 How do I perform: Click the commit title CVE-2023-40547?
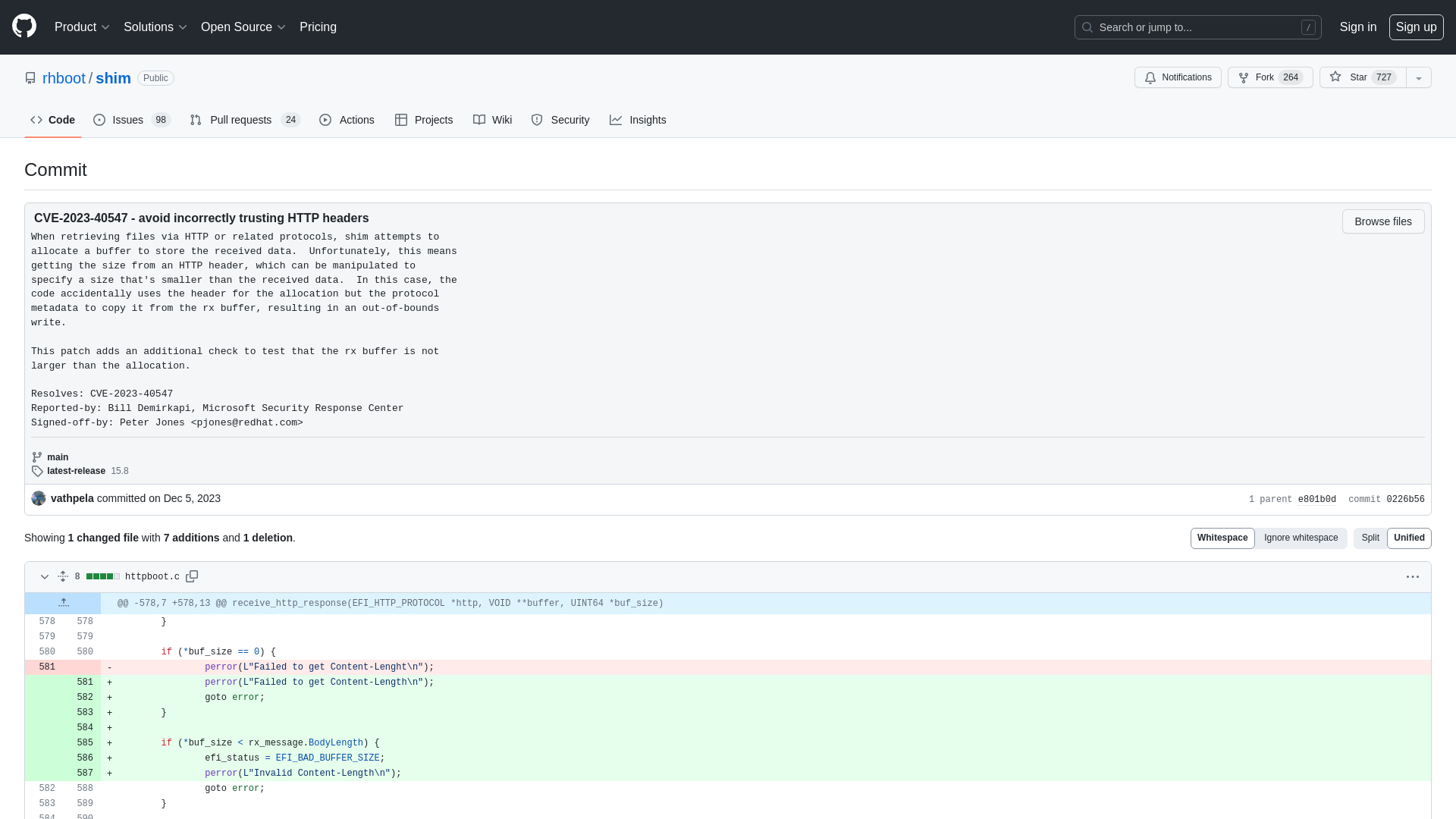(201, 218)
